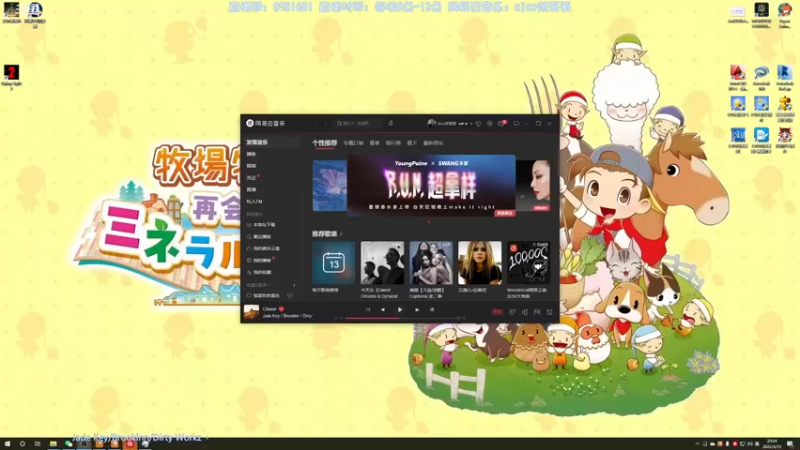Switch to the 歌单 tab
Screen dimensions: 800x450
tap(374, 143)
